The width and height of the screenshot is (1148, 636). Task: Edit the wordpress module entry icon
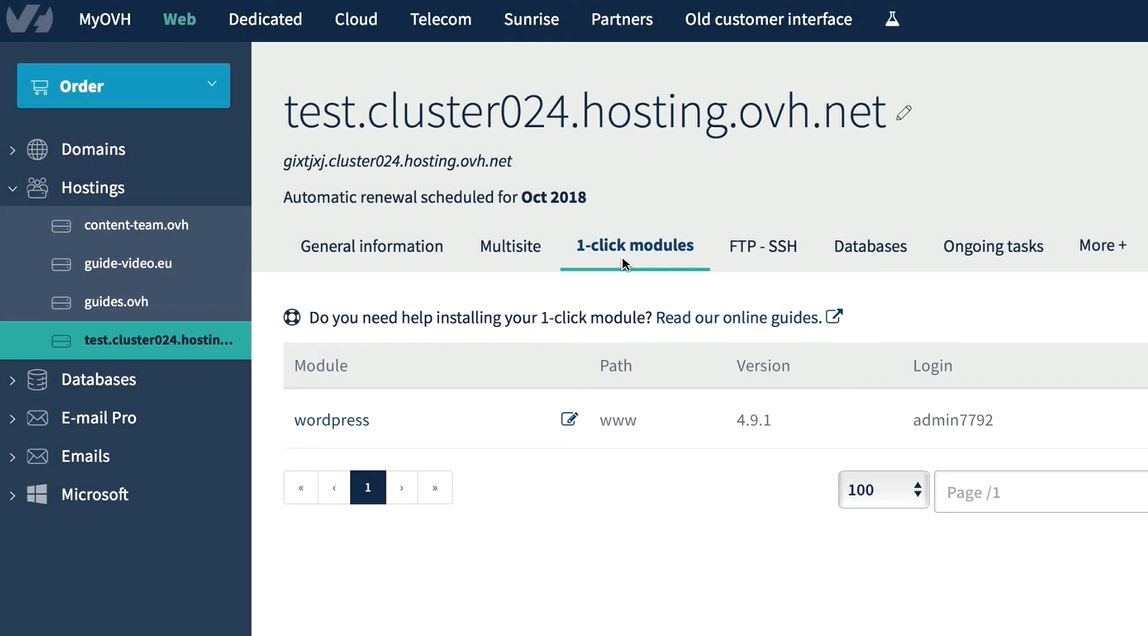570,419
